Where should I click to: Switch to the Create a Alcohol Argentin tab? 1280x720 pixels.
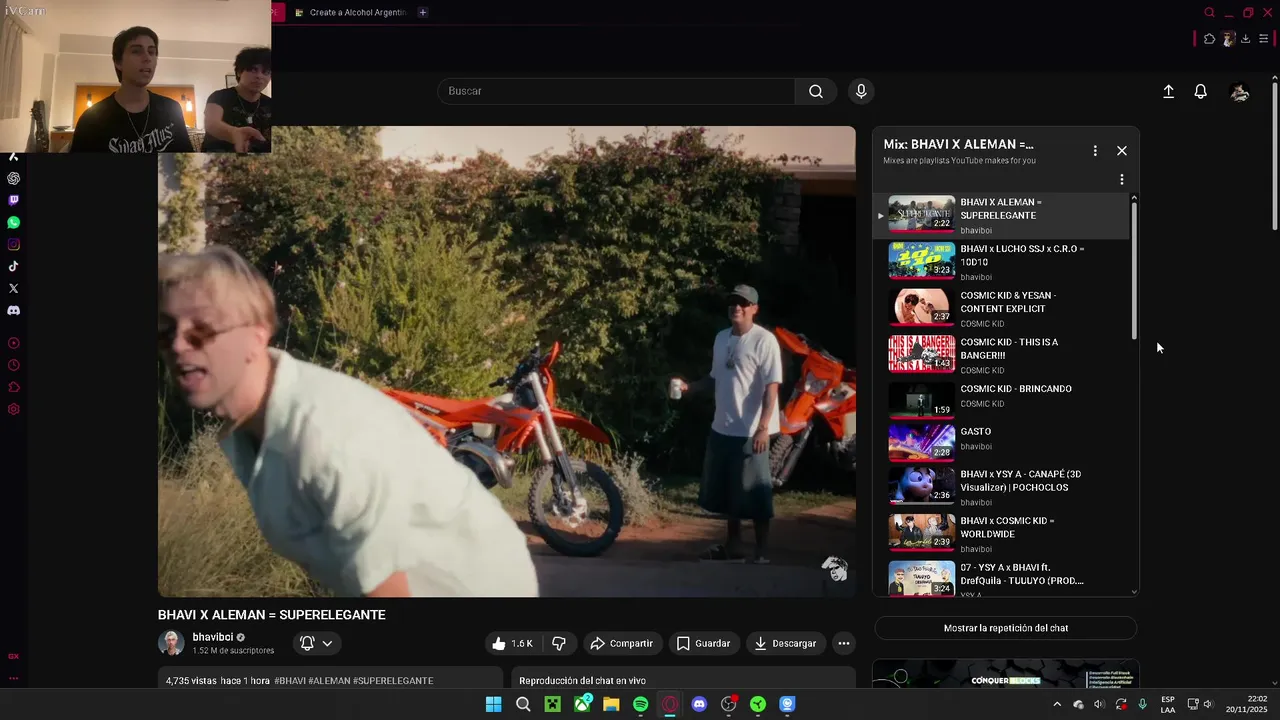[350, 12]
